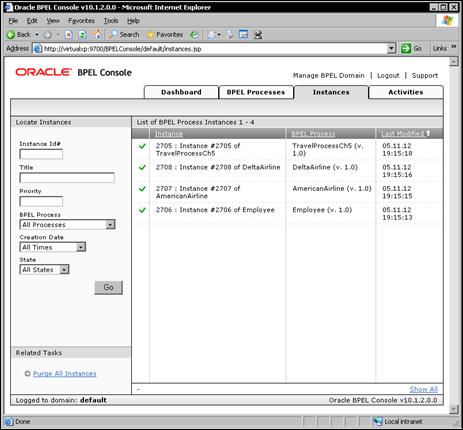Stop loading with the Stop icon
The width and height of the screenshot is (463, 430).
(x=69, y=35)
